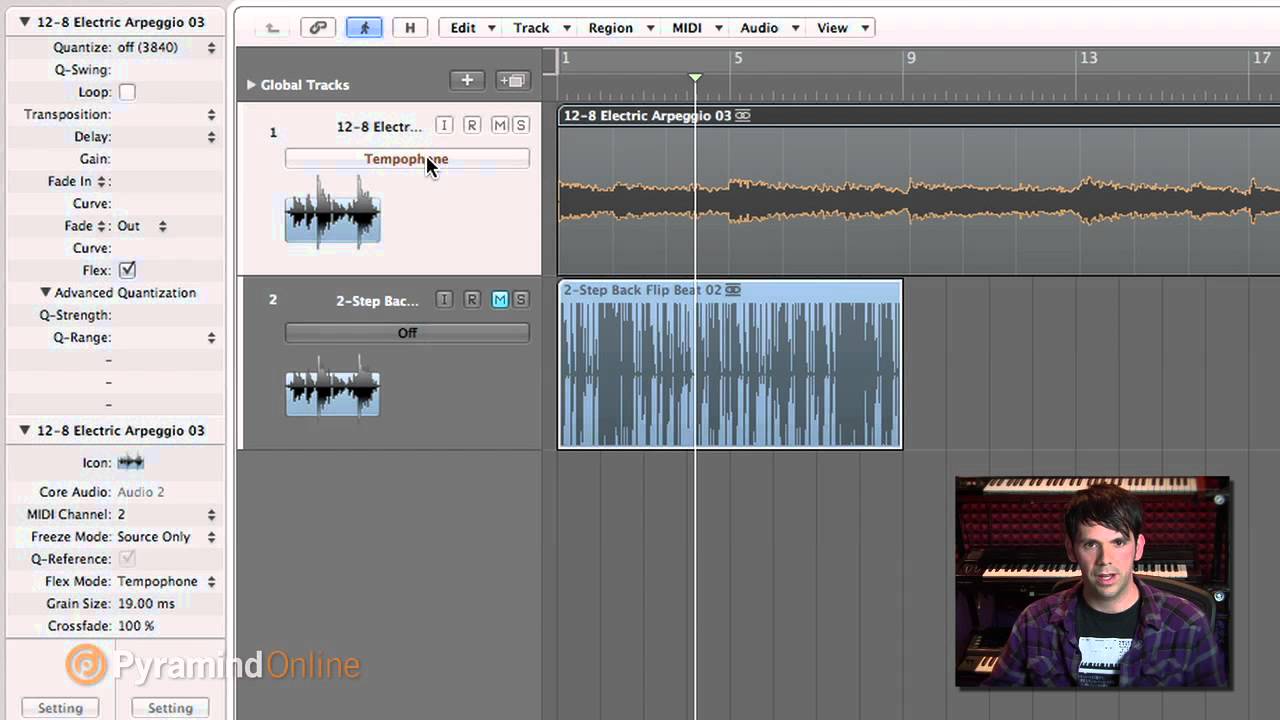Open the Q-Range dropdown
The image size is (1280, 720).
click(x=211, y=338)
